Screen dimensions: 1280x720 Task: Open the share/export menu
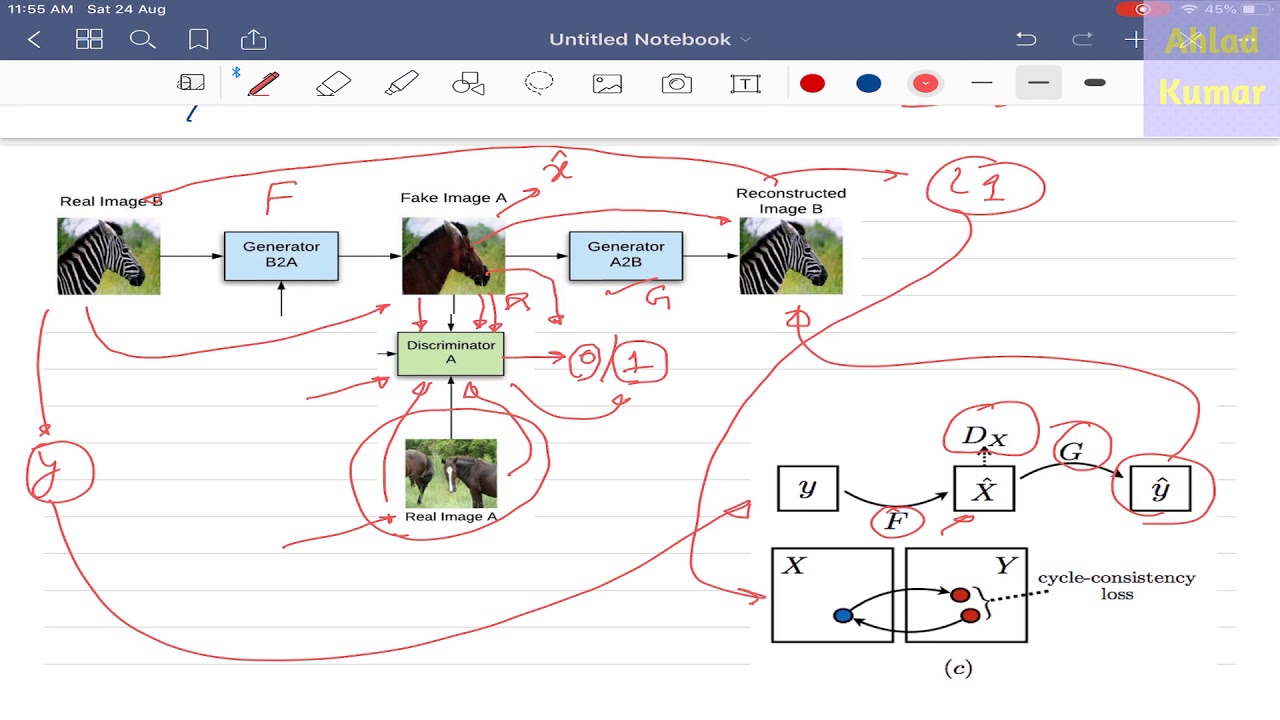point(254,39)
